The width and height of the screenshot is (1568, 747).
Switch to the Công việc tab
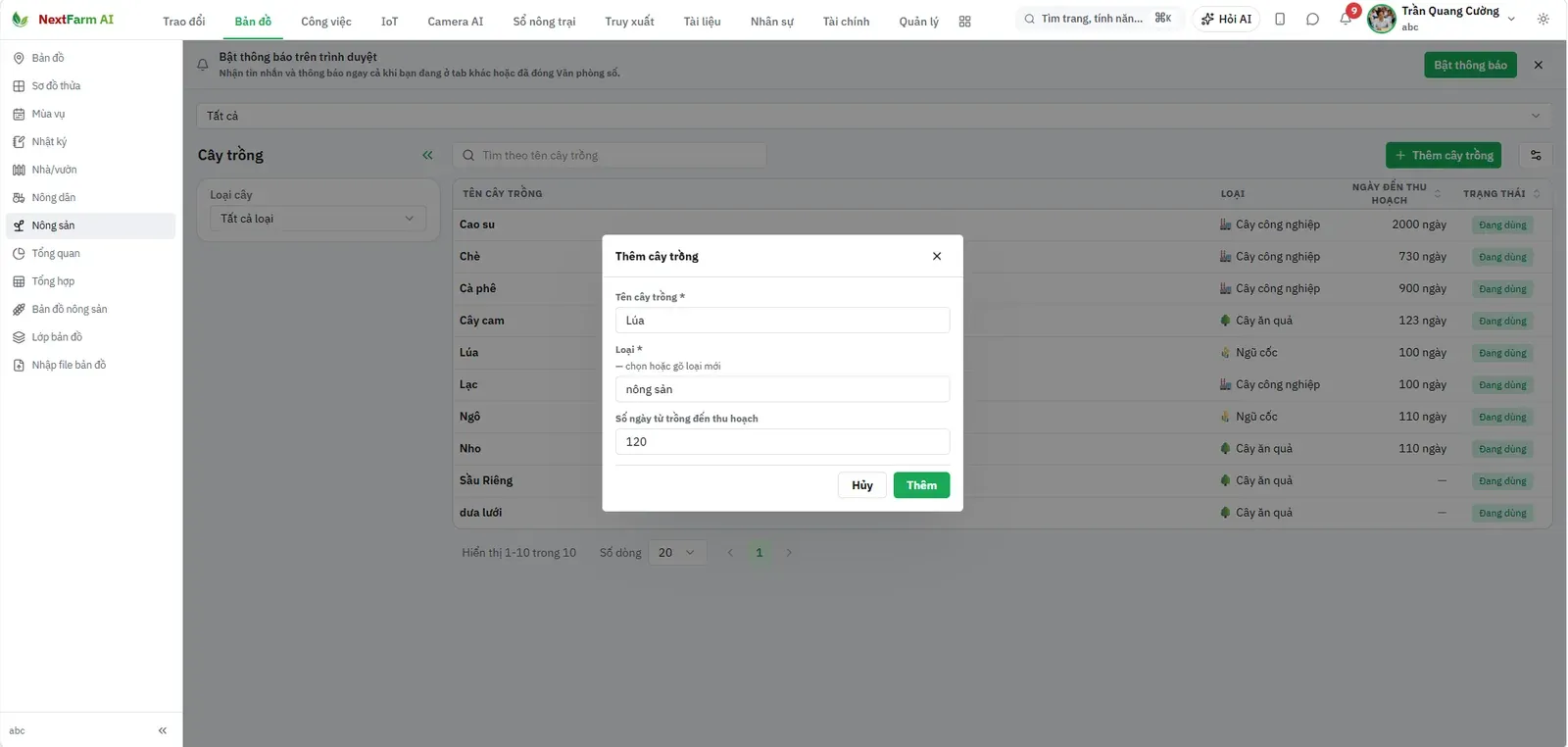coord(326,22)
